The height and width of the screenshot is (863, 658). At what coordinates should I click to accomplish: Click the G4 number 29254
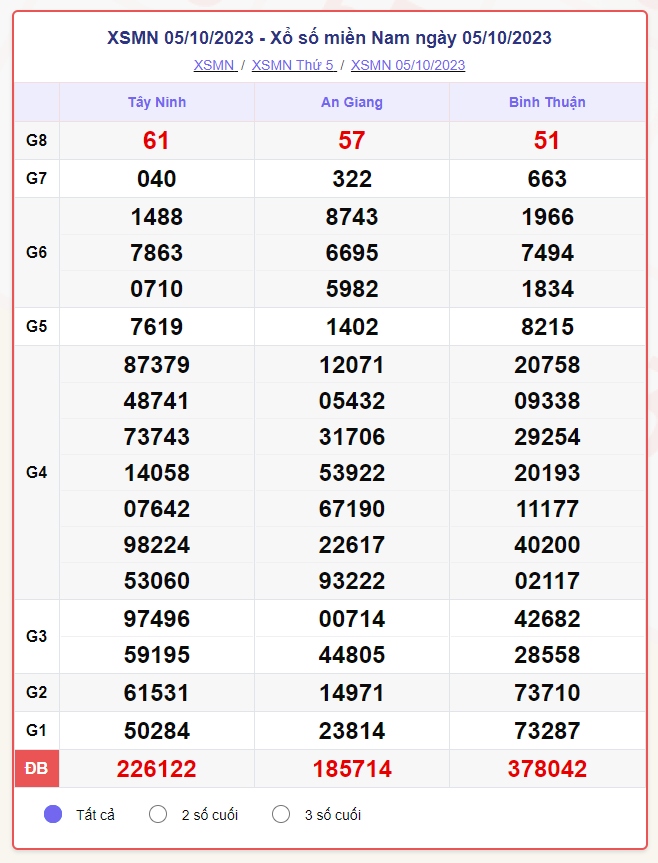(x=547, y=437)
